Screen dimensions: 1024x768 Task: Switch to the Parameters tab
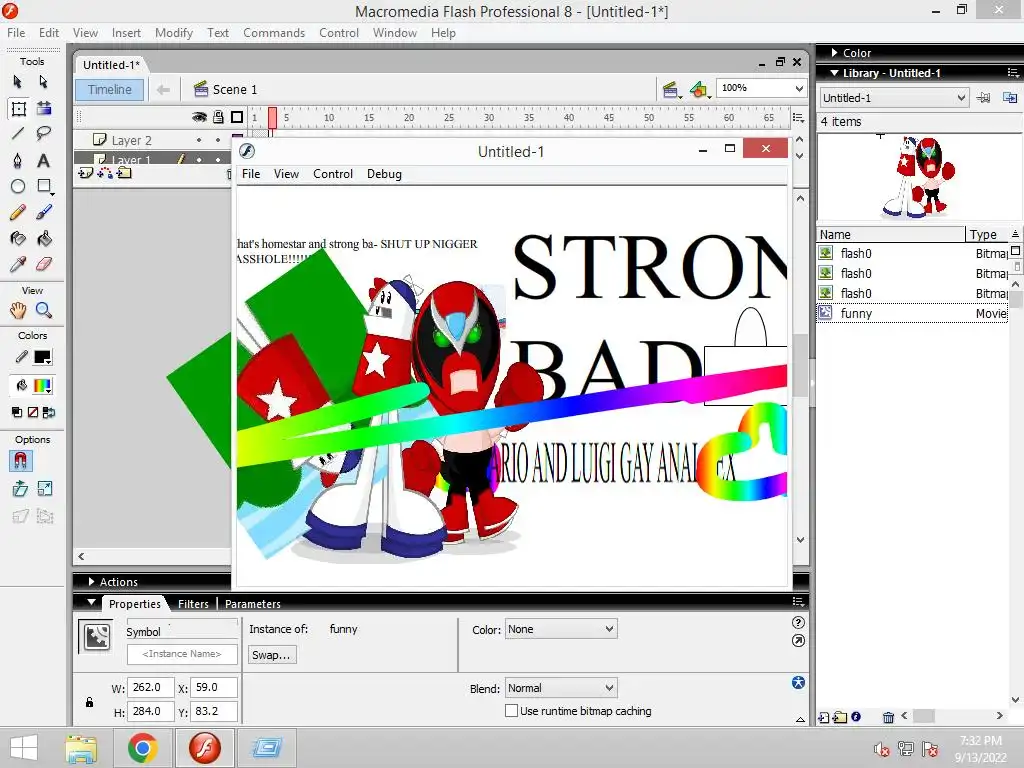tap(253, 603)
